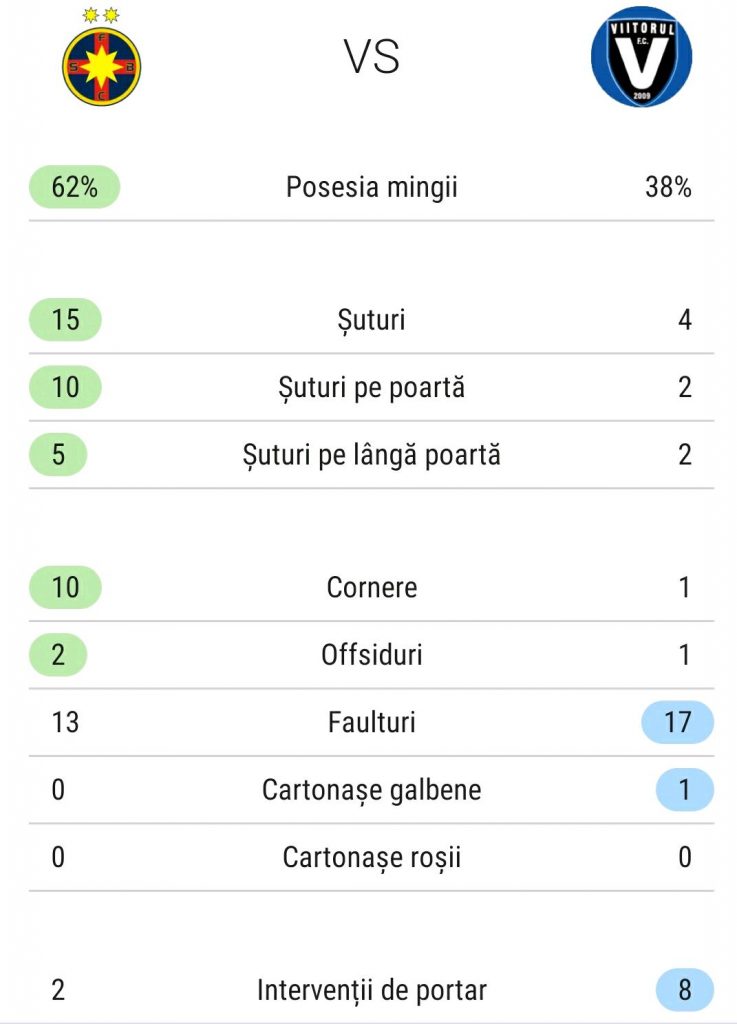The image size is (737, 1024).
Task: Select the Șuturi pe poartă row label
Action: 372,388
